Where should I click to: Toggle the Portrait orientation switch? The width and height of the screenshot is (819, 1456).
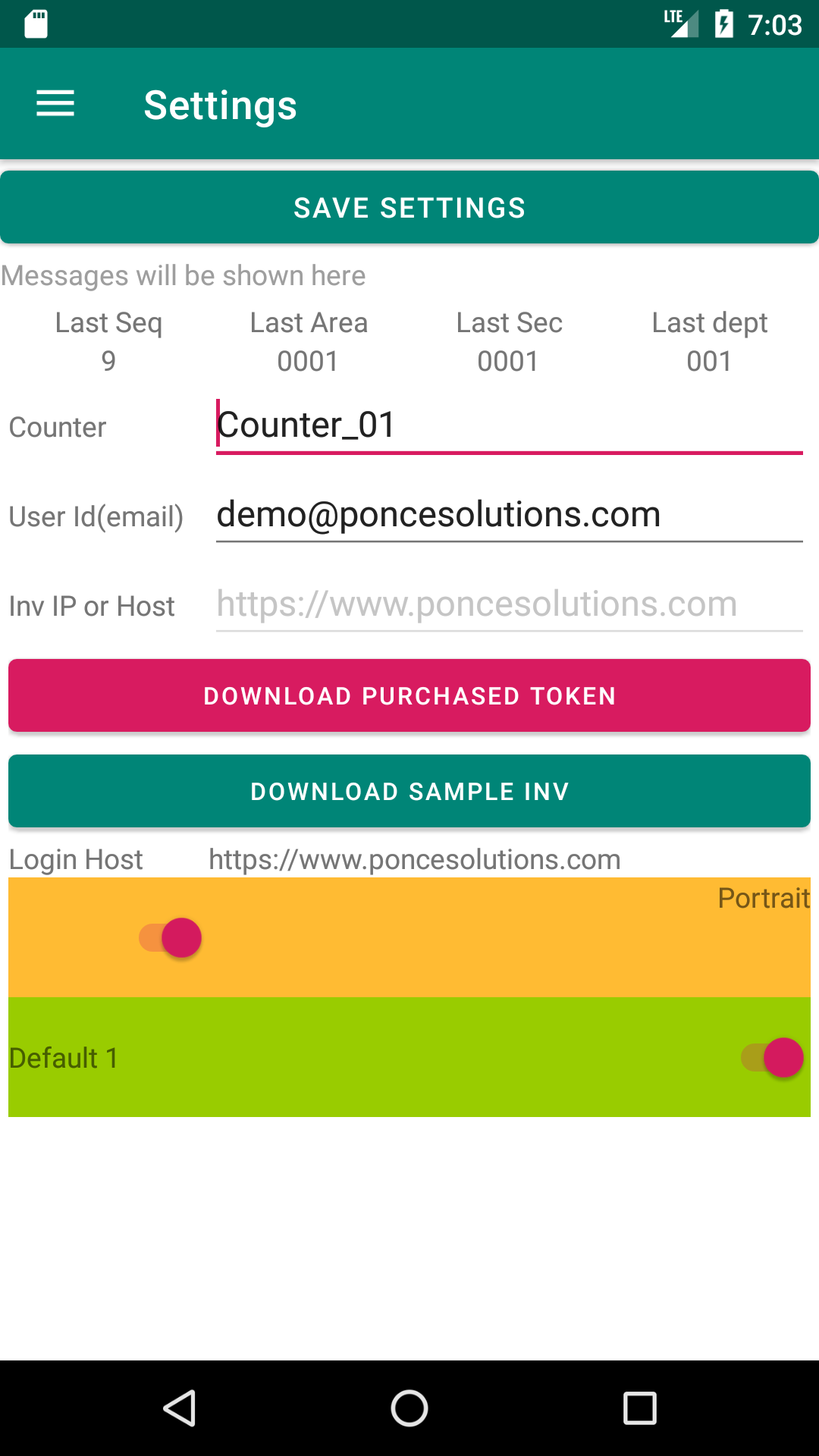pyautogui.click(x=171, y=938)
